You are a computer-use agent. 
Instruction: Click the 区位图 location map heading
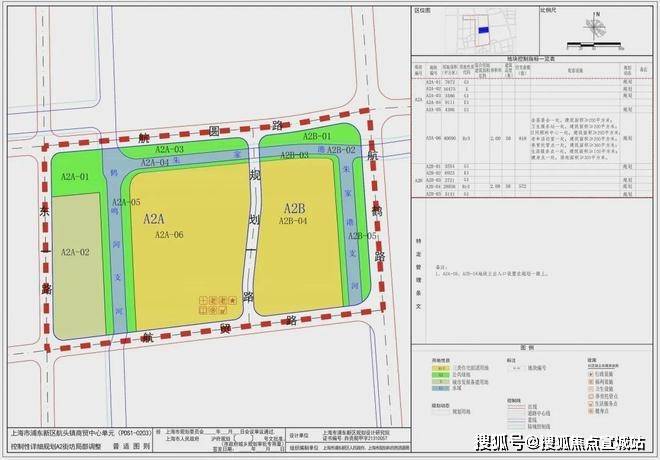coord(423,10)
